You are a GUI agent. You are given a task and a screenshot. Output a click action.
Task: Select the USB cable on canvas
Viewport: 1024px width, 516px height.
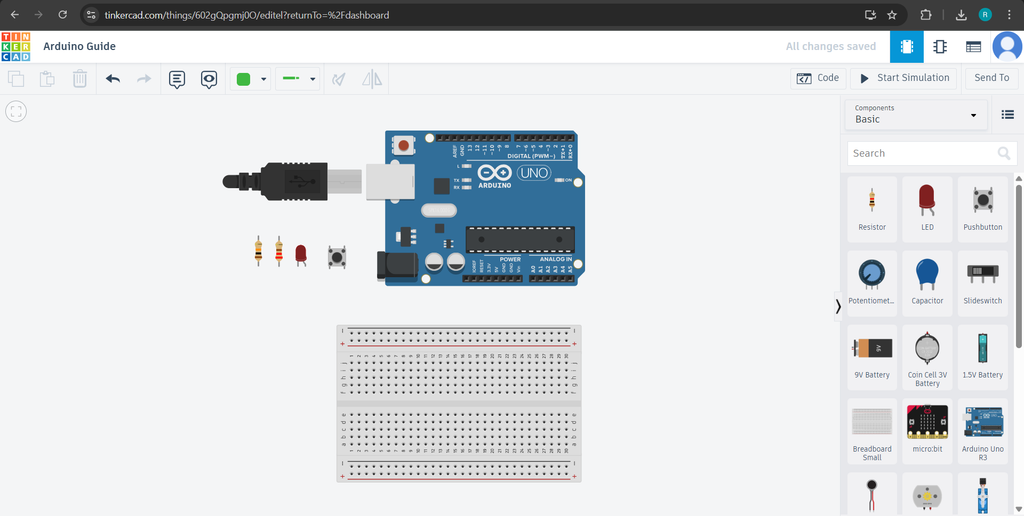pyautogui.click(x=292, y=180)
